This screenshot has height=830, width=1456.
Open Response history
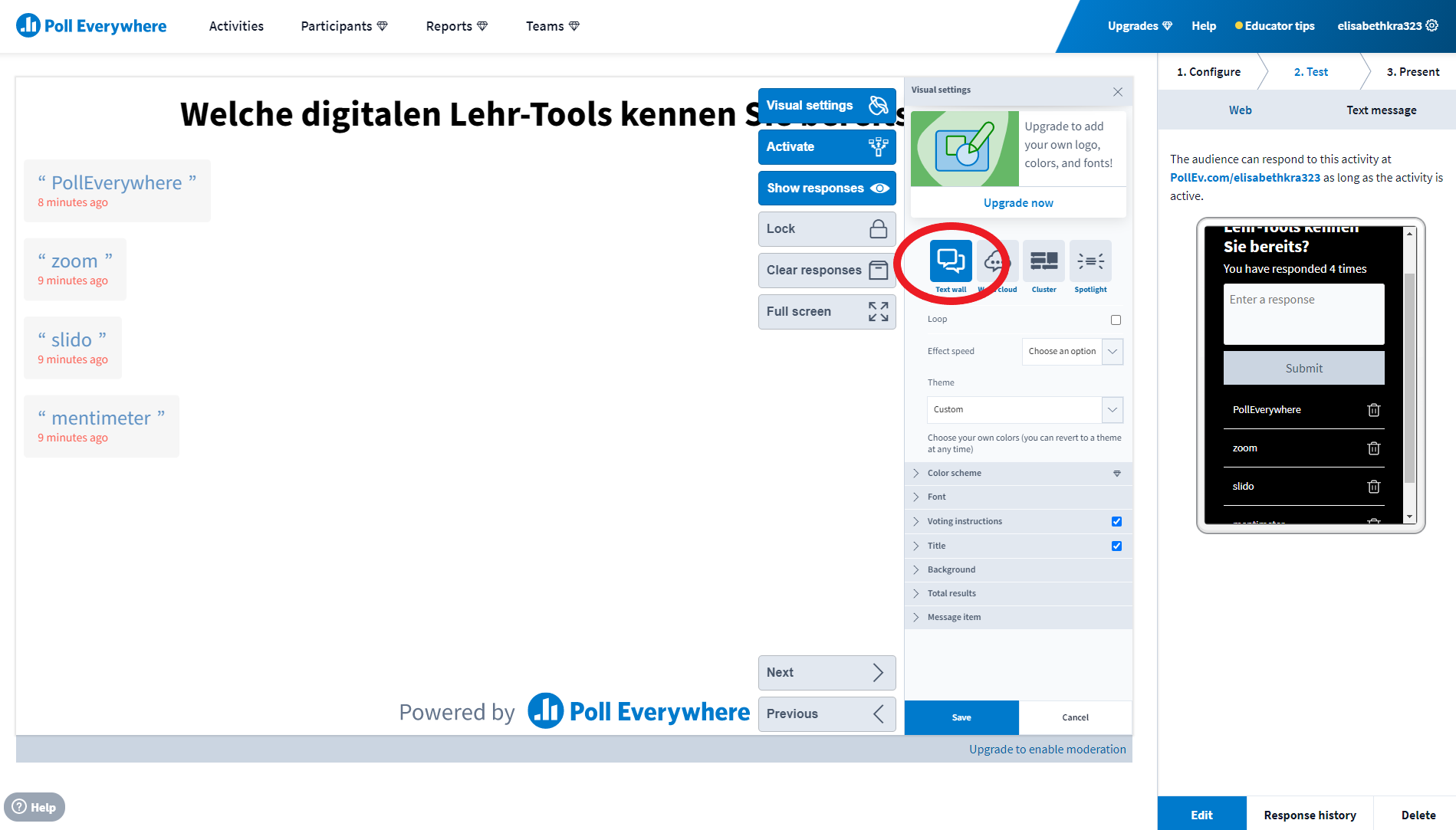coord(1310,815)
